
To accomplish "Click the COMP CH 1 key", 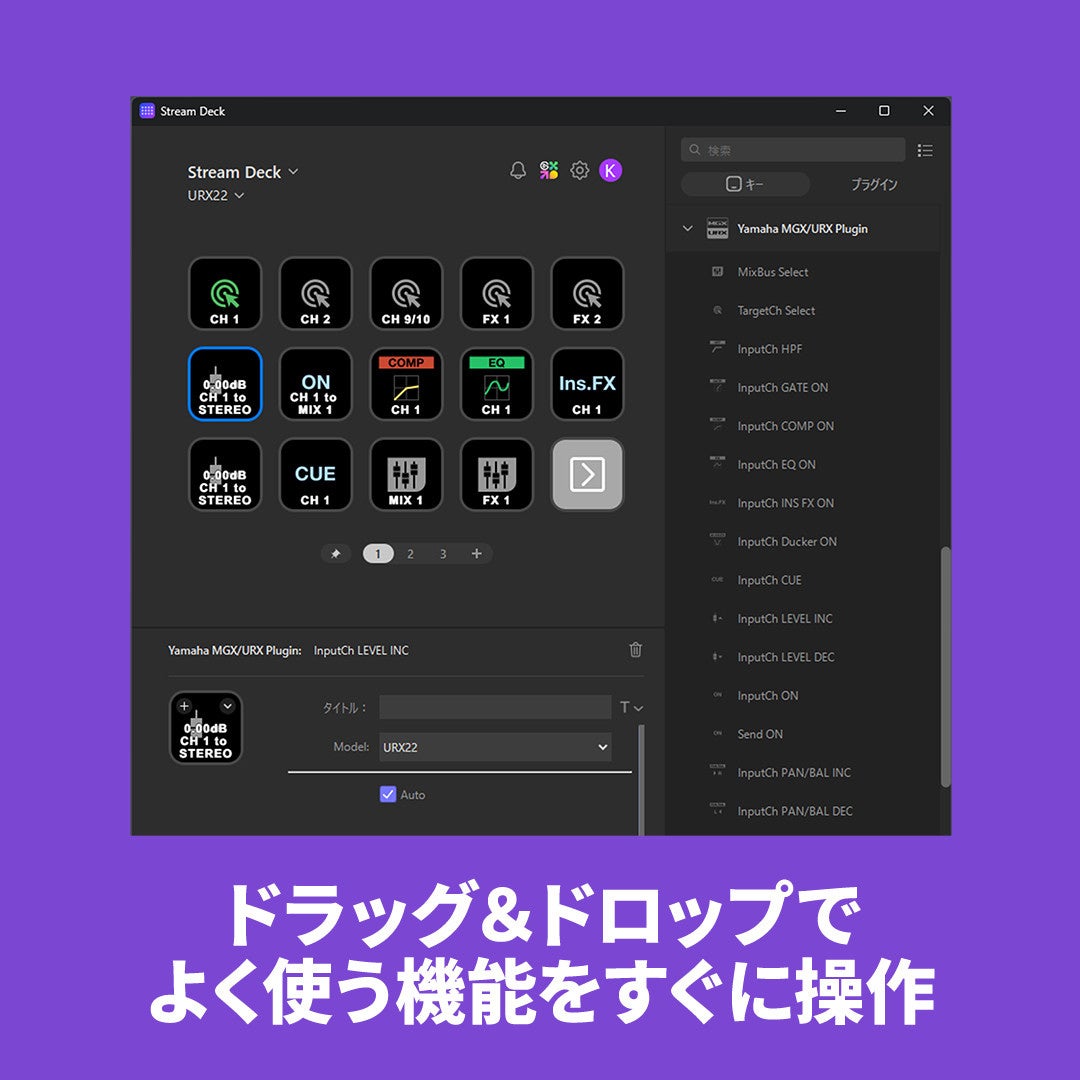I will pos(406,384).
